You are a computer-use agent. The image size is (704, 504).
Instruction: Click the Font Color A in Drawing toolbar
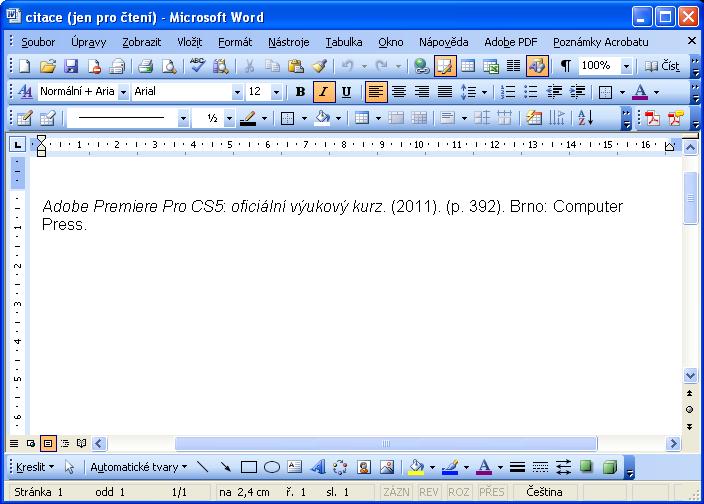coord(484,467)
